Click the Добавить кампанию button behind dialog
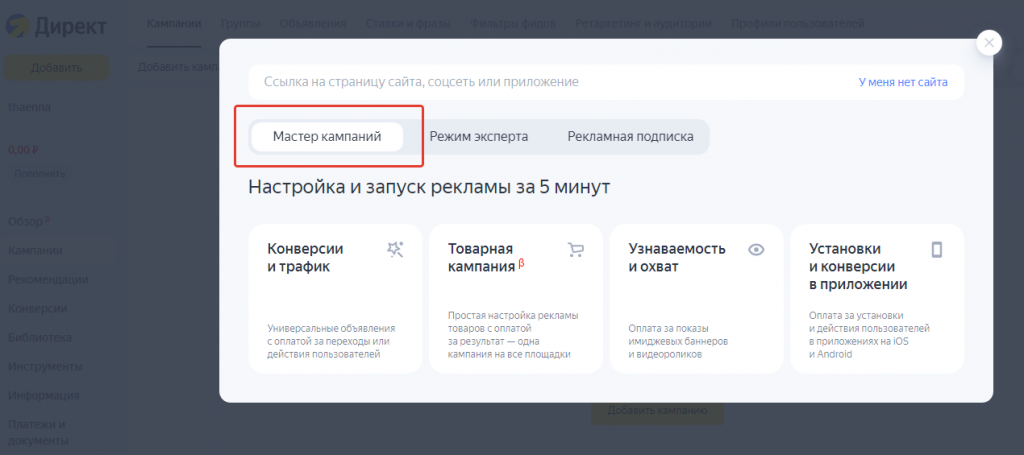Viewport: 1024px width, 455px height. (x=658, y=411)
